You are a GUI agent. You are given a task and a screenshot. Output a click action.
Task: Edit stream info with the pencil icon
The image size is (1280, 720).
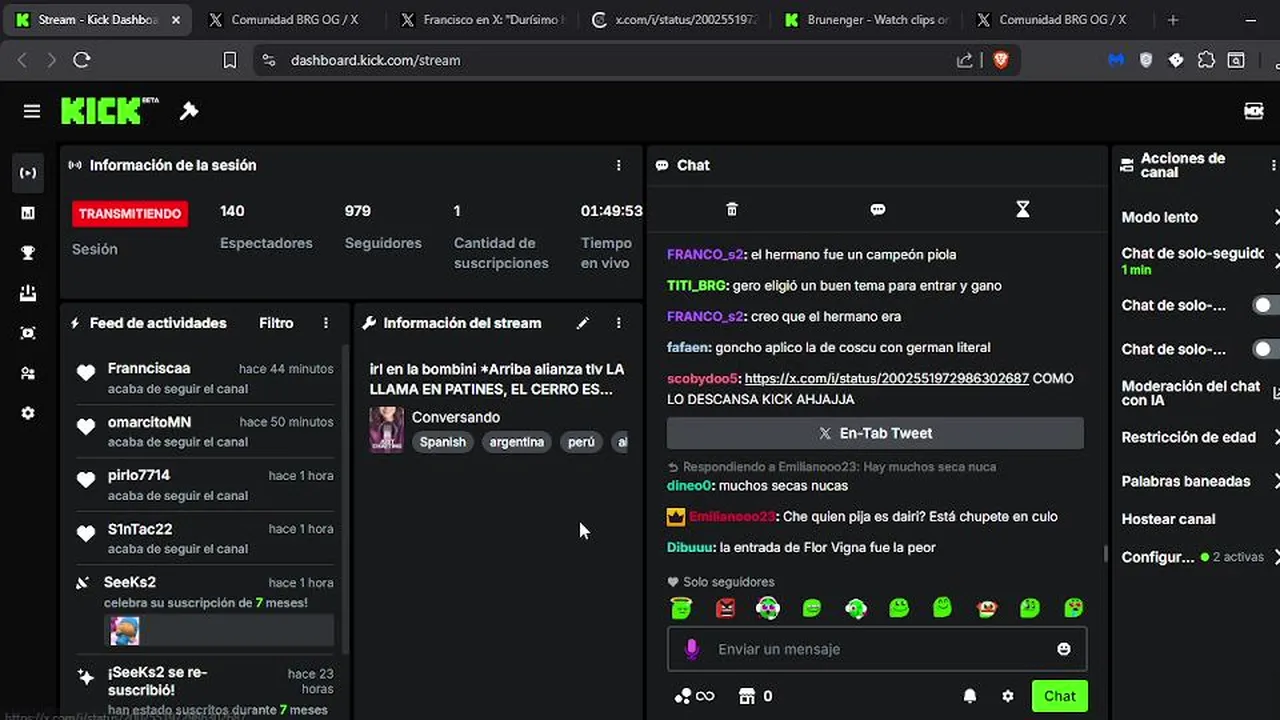click(583, 323)
